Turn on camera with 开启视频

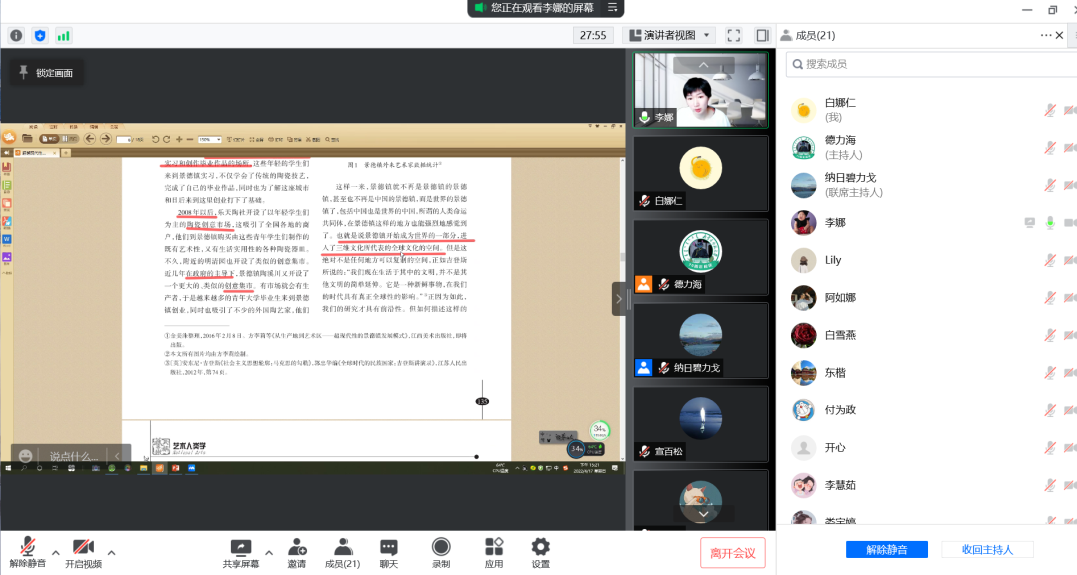click(83, 552)
